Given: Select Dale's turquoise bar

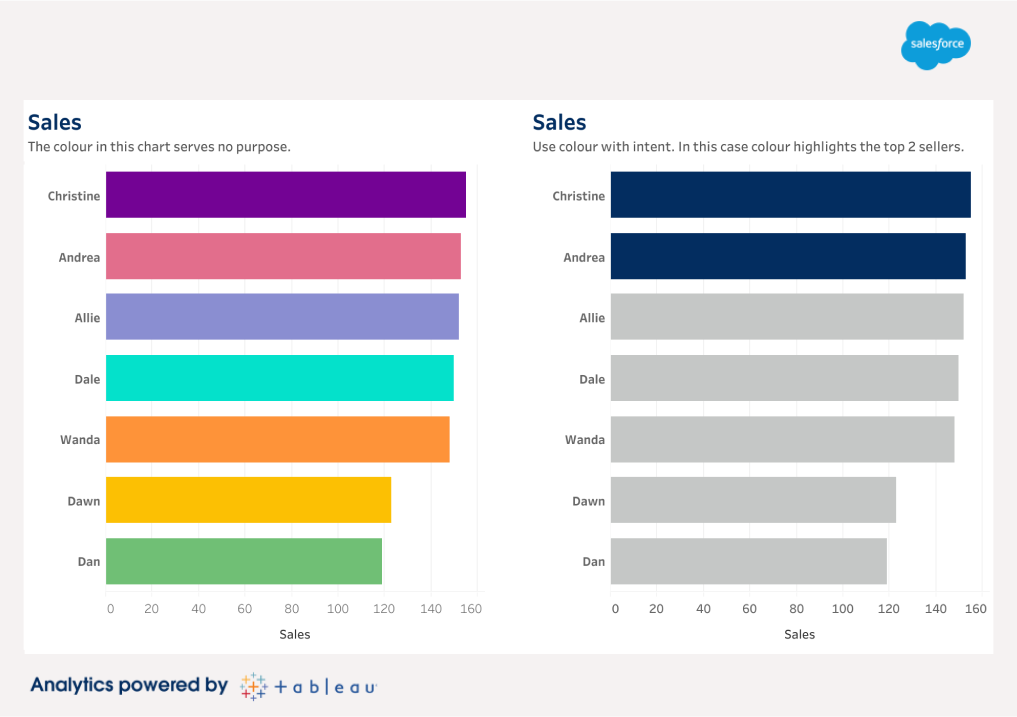Looking at the screenshot, I should coord(279,378).
